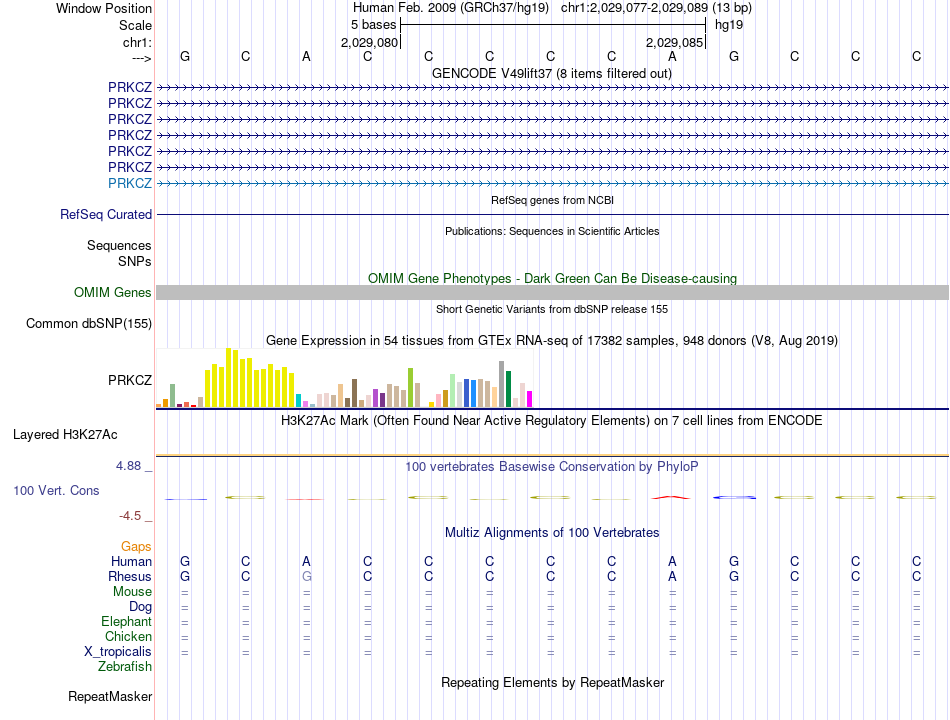This screenshot has width=950, height=720.
Task: Click the 2,029,080 coordinate tick label
Action: point(370,42)
